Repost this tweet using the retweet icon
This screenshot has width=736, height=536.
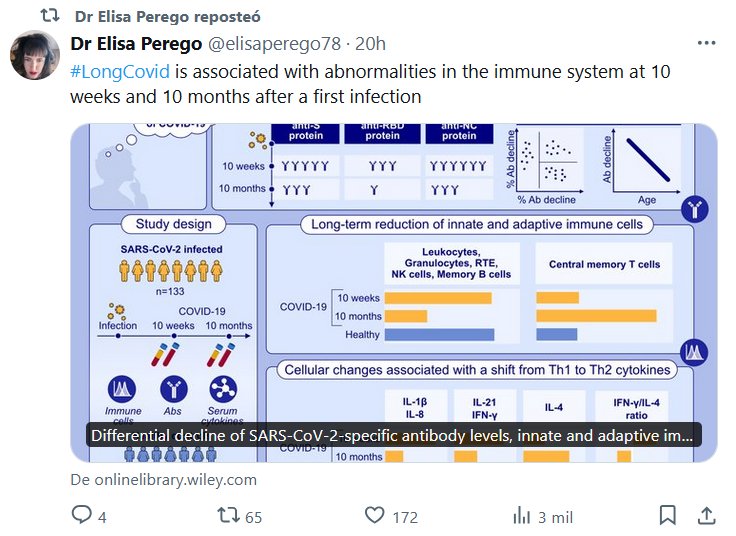click(x=229, y=516)
